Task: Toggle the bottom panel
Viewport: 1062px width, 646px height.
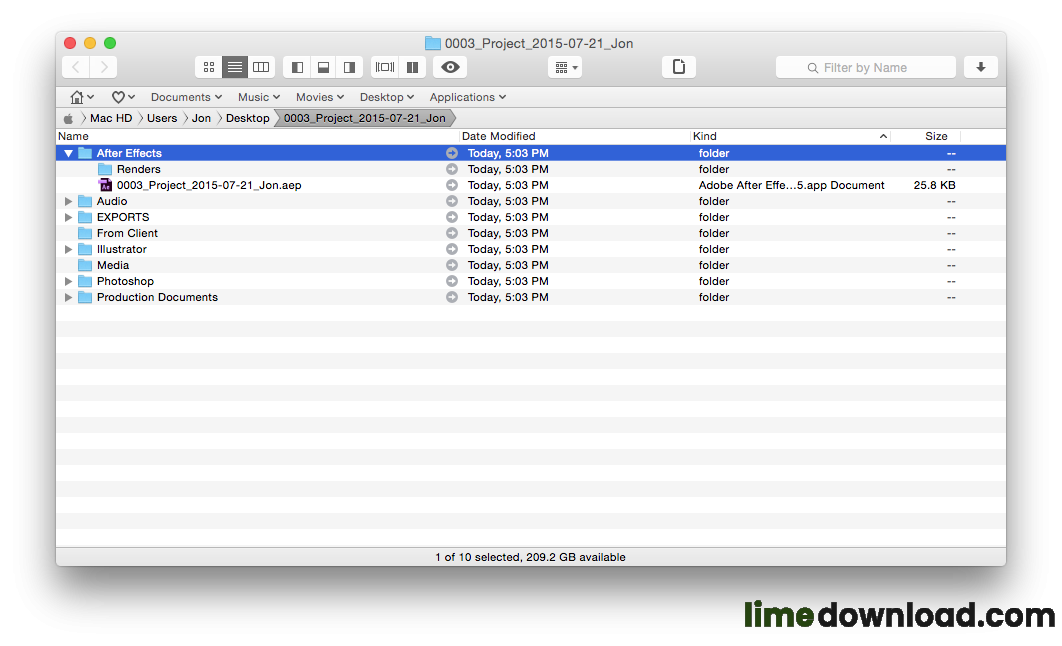Action: tap(323, 67)
